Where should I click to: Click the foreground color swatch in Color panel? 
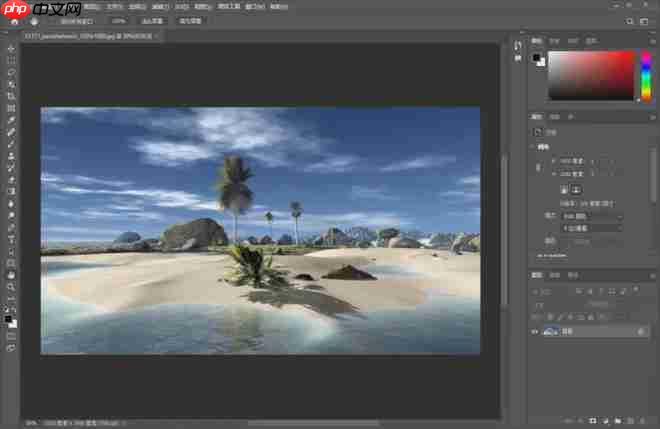(x=536, y=57)
